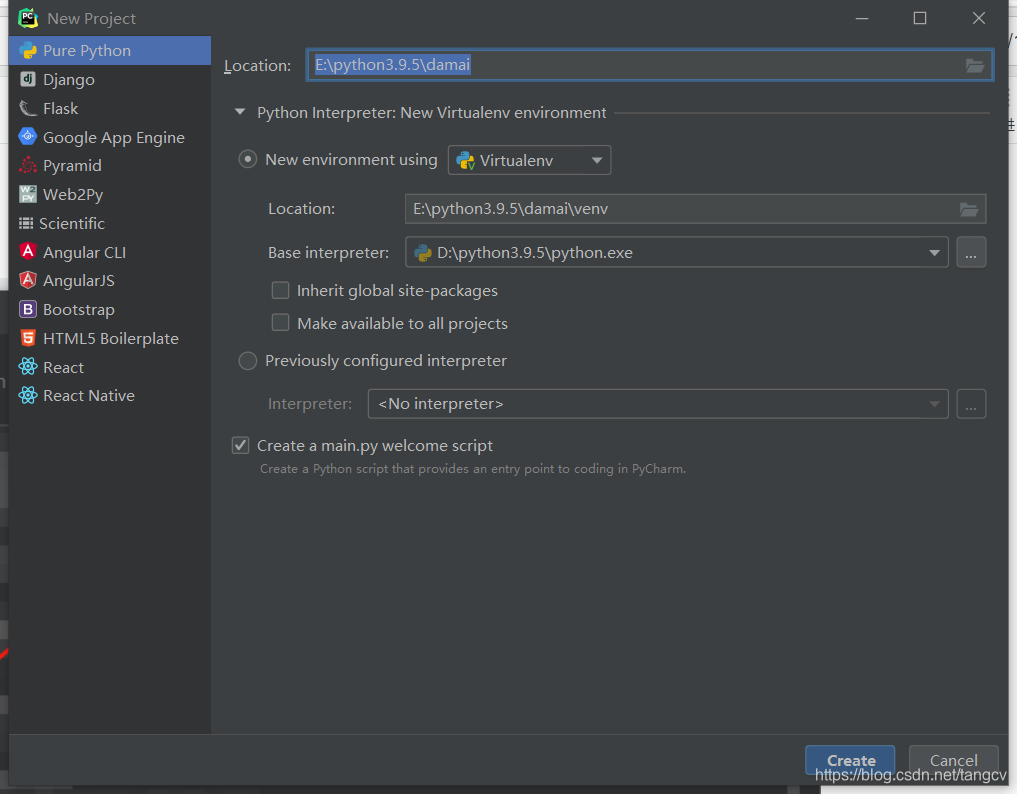Select Previously configured interpreter radio button
1017x794 pixels.
coord(248,361)
